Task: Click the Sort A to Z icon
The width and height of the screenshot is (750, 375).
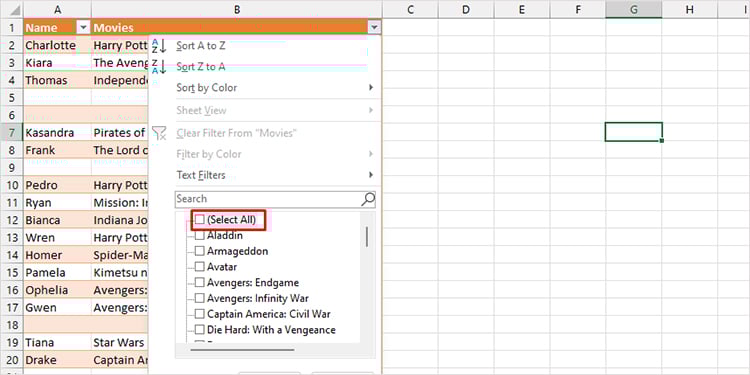Action: 158,46
